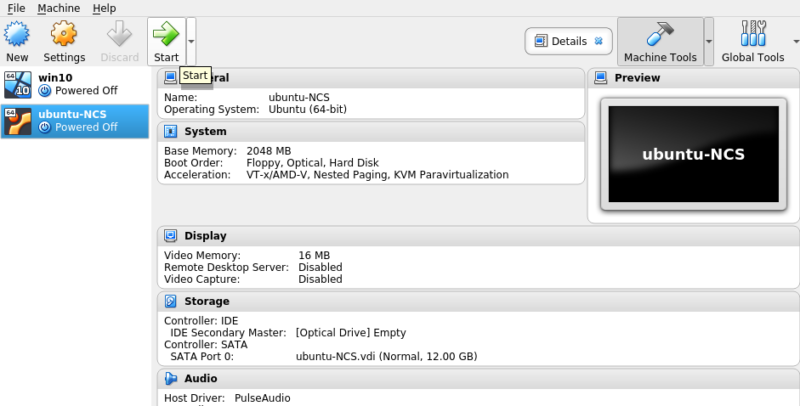Click the Details button
The width and height of the screenshot is (800, 406).
[568, 41]
